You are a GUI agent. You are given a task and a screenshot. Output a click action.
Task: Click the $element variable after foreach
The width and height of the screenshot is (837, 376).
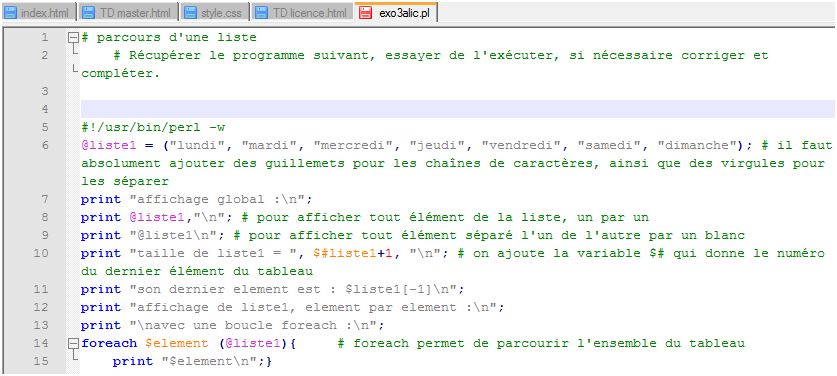(177, 343)
